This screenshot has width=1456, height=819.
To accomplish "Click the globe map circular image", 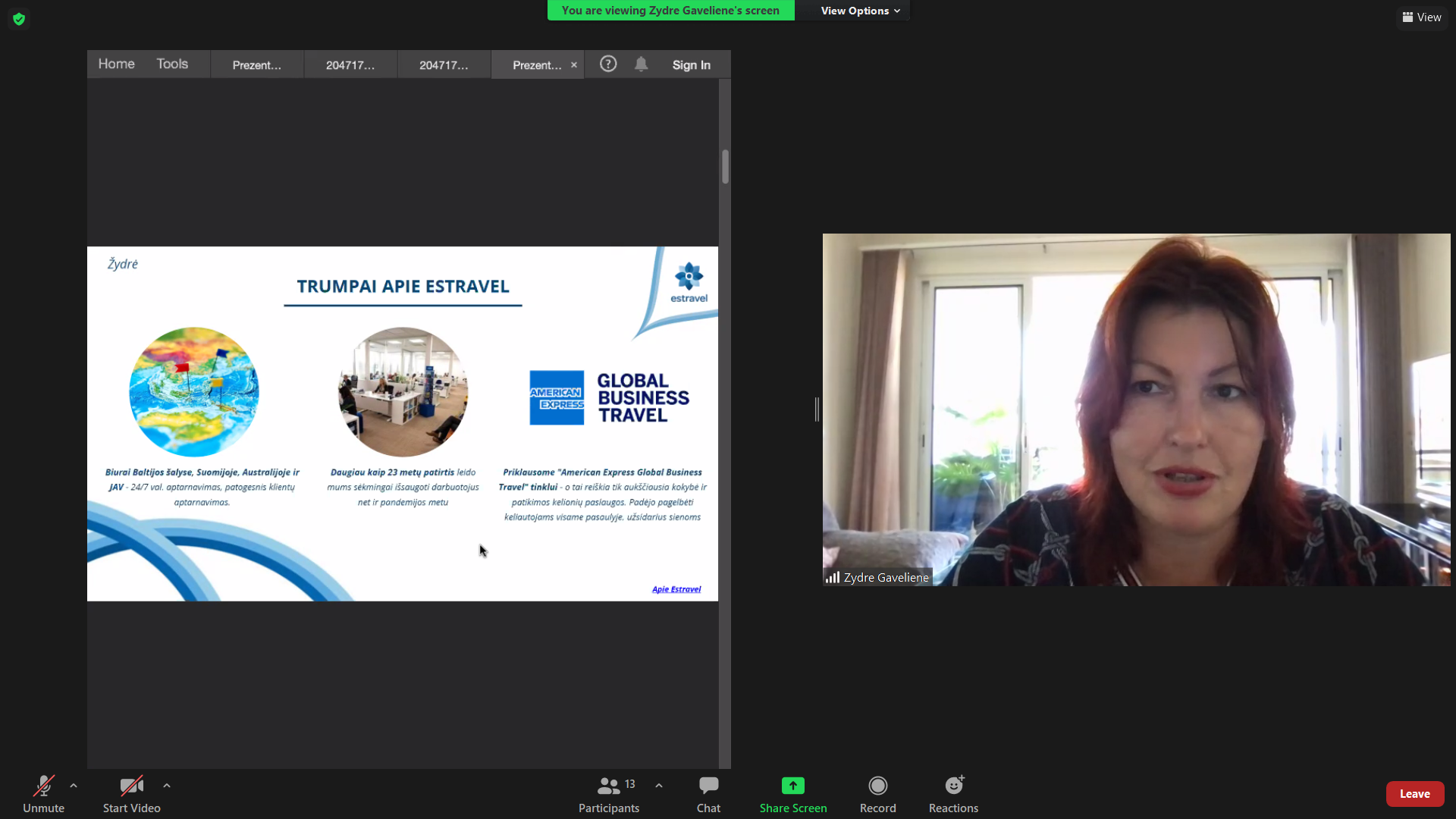I will coord(194,392).
